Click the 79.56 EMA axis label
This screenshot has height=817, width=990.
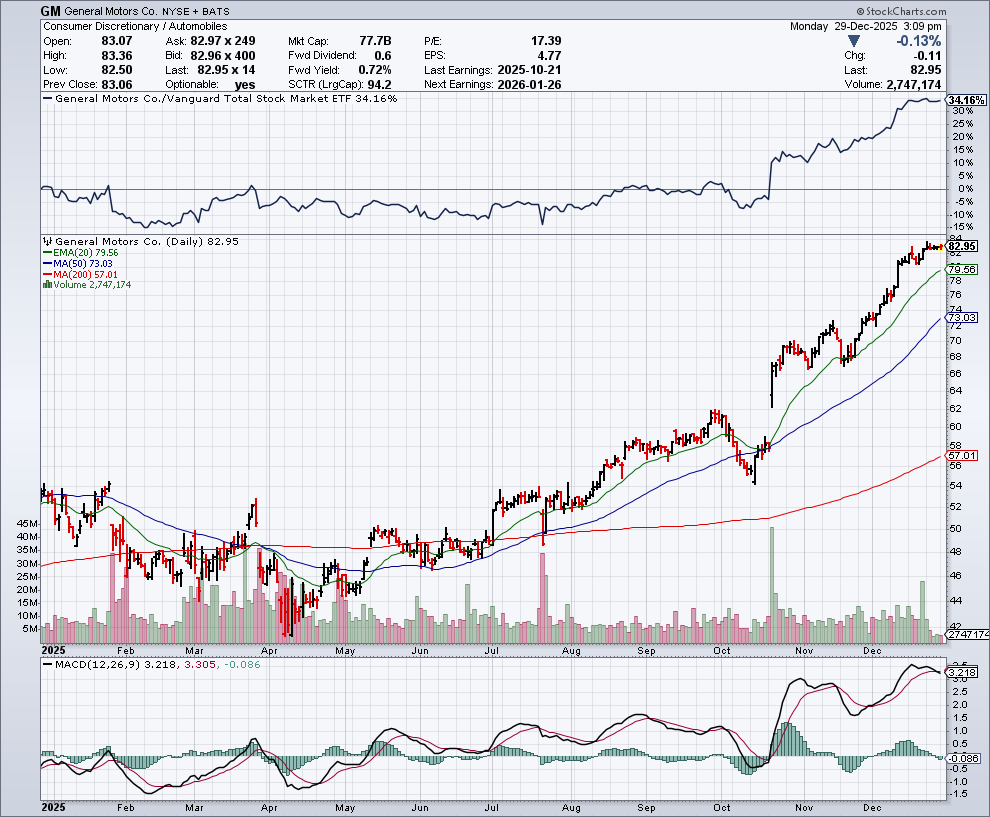click(x=962, y=270)
